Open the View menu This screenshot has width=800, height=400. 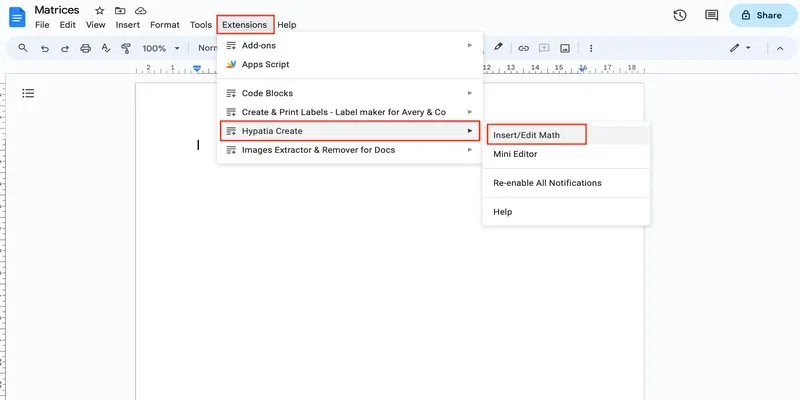click(95, 24)
